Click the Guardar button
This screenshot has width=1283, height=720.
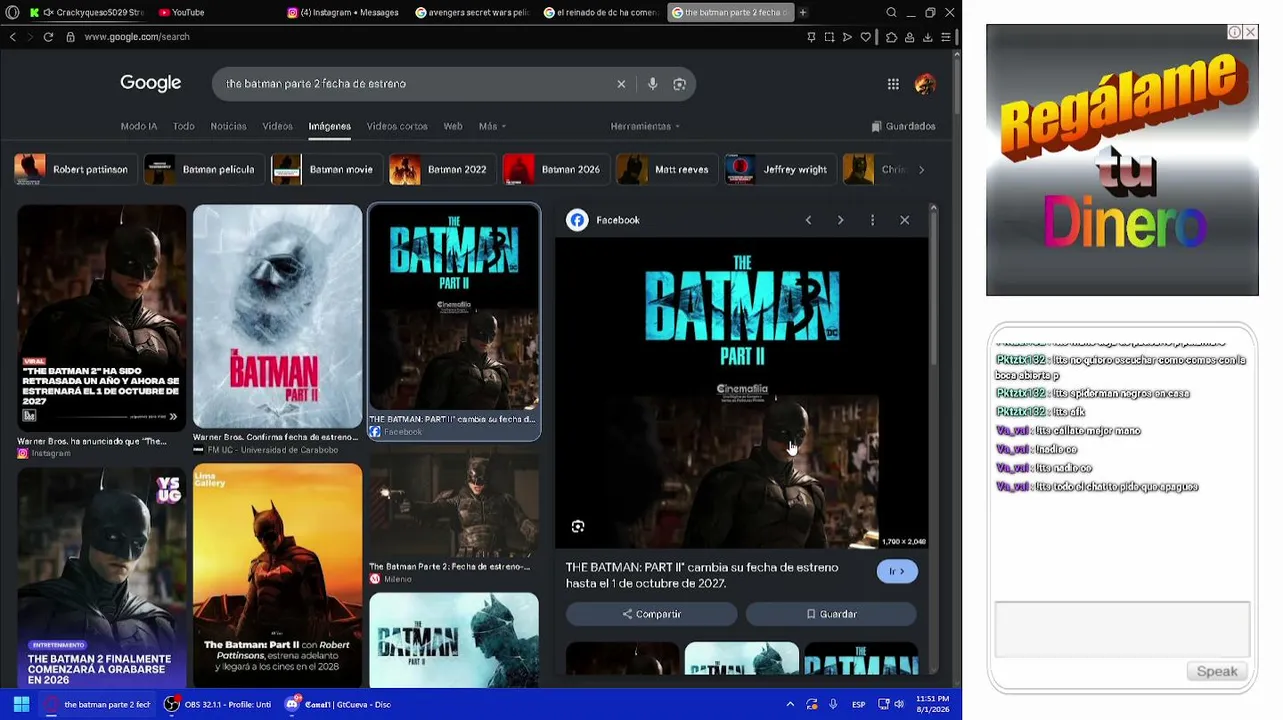point(831,614)
